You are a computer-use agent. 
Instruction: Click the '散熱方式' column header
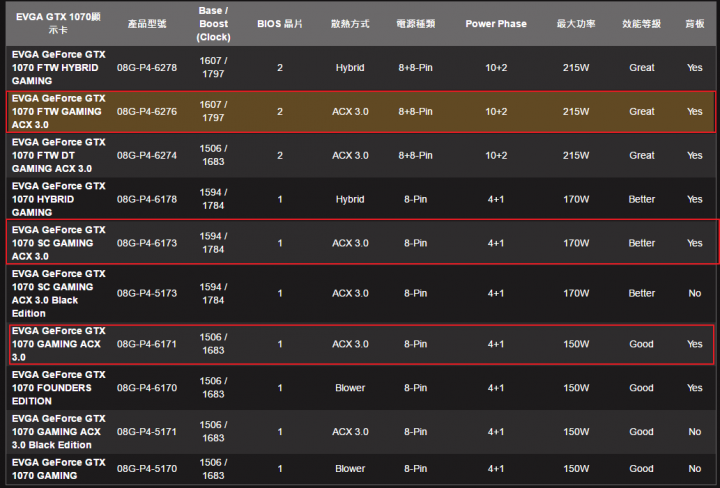(x=350, y=24)
